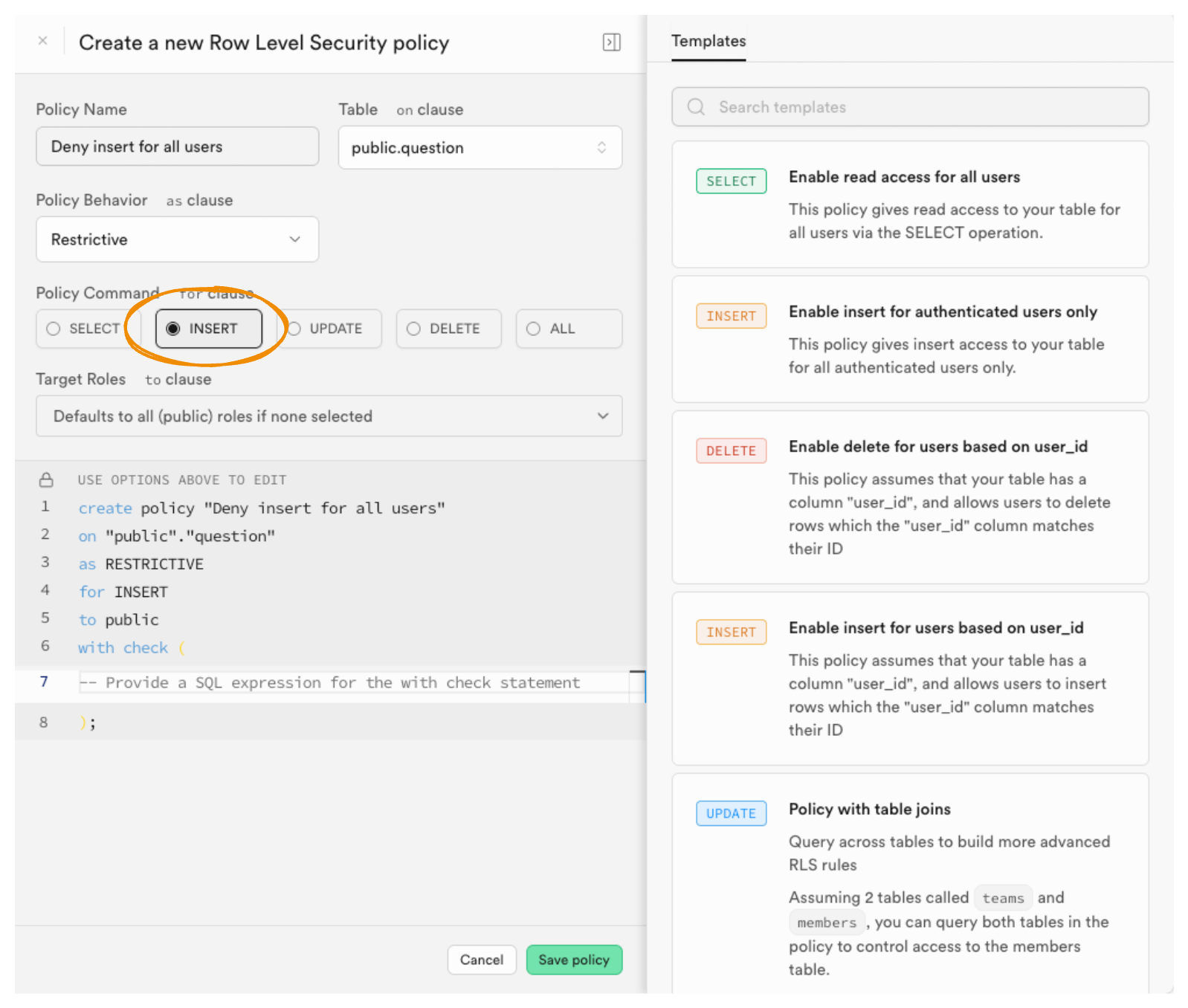Click the UPDATE badge on table joins template
The image size is (1188, 1008).
point(731,814)
